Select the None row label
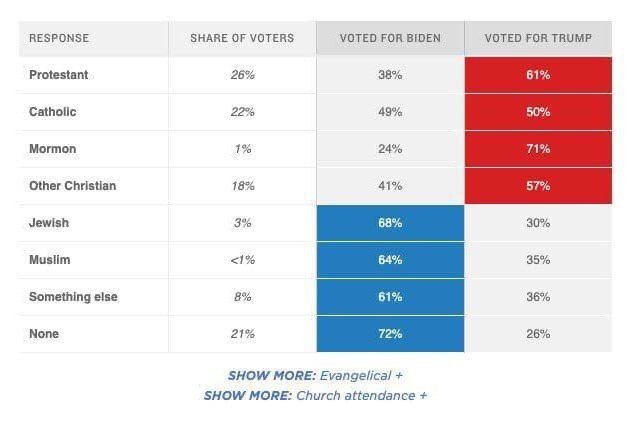Viewport: 632px width, 429px height. pos(44,334)
